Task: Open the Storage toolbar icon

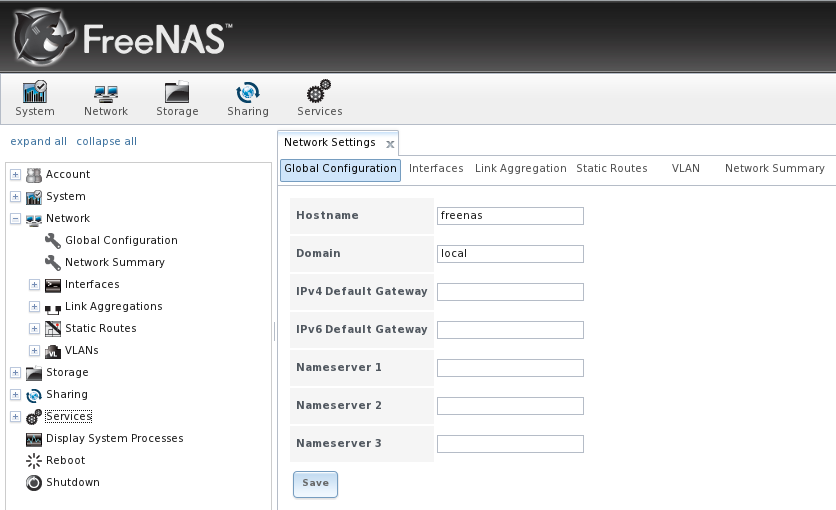Action: (177, 92)
